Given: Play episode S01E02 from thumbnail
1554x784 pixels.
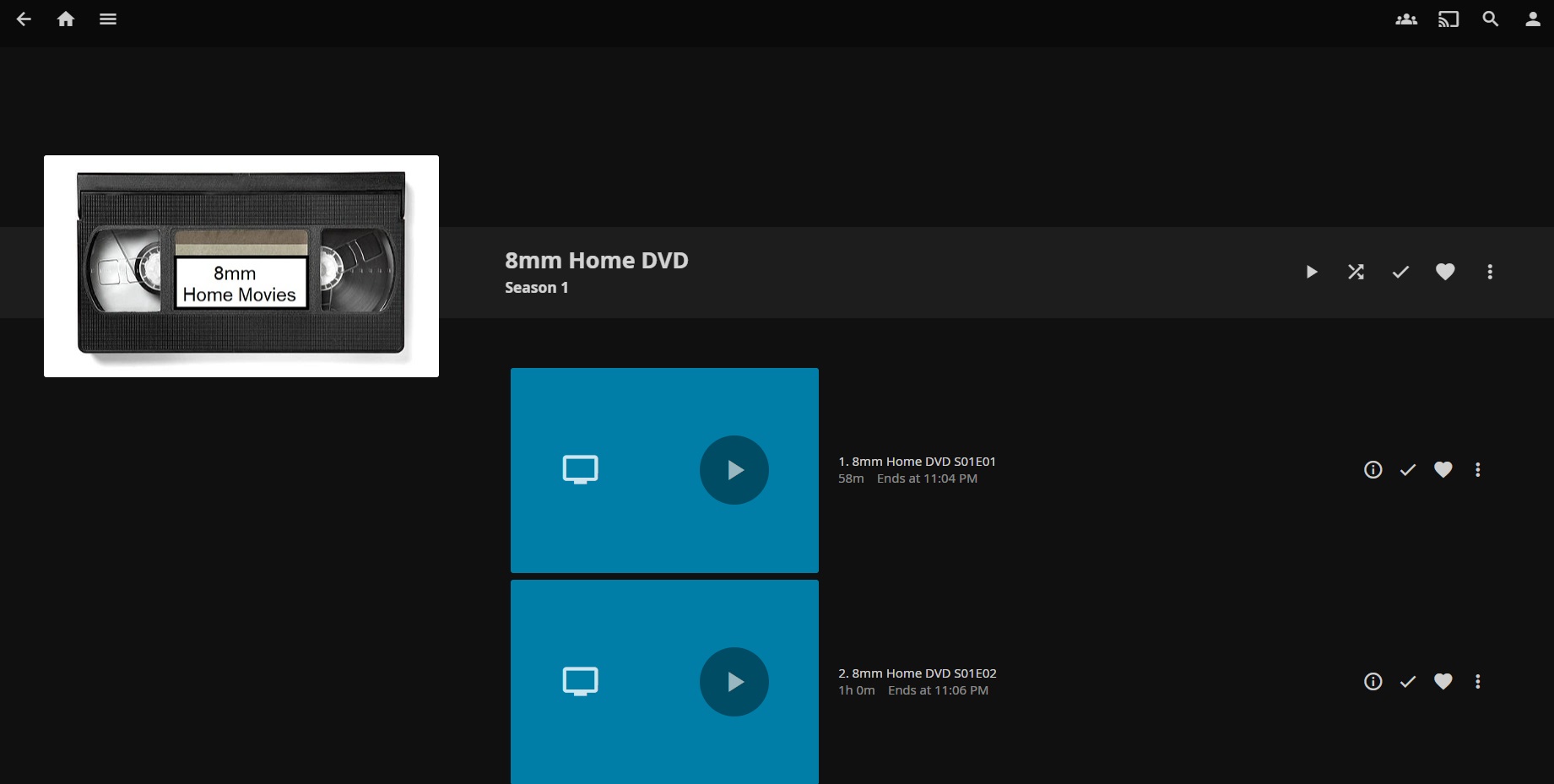Looking at the screenshot, I should 734,682.
